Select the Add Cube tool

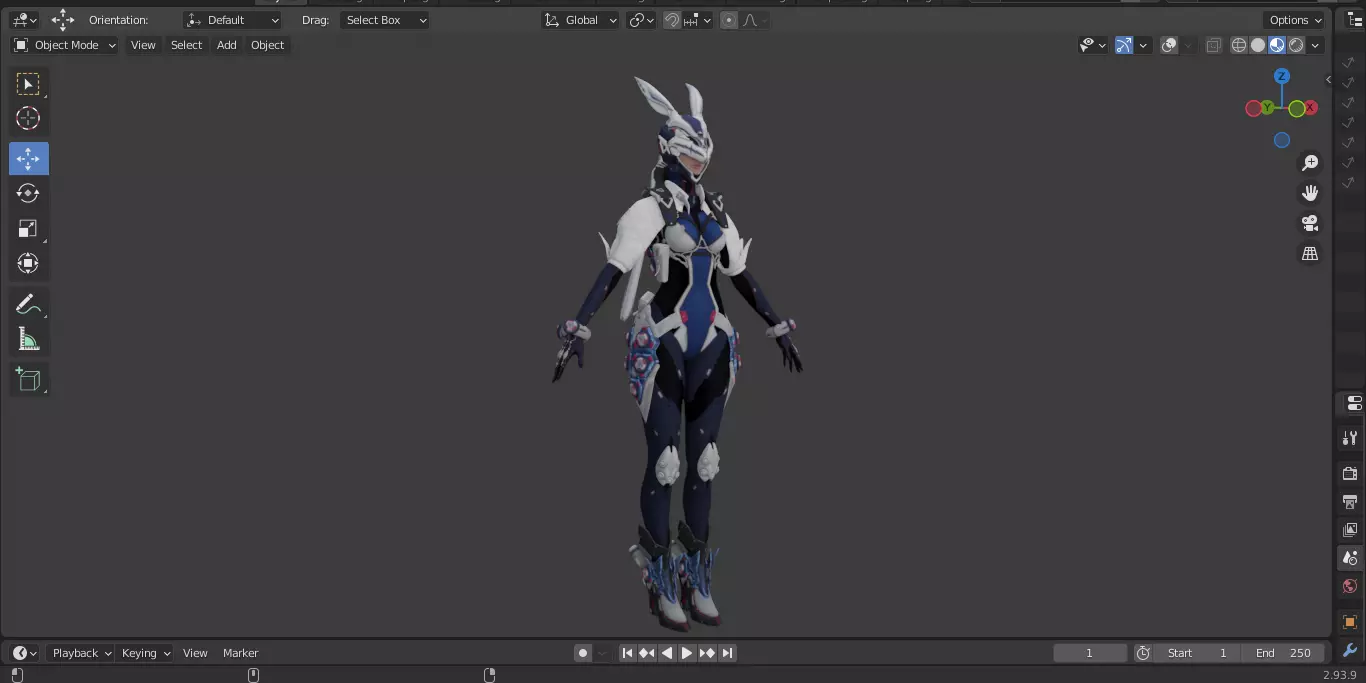pyautogui.click(x=28, y=380)
